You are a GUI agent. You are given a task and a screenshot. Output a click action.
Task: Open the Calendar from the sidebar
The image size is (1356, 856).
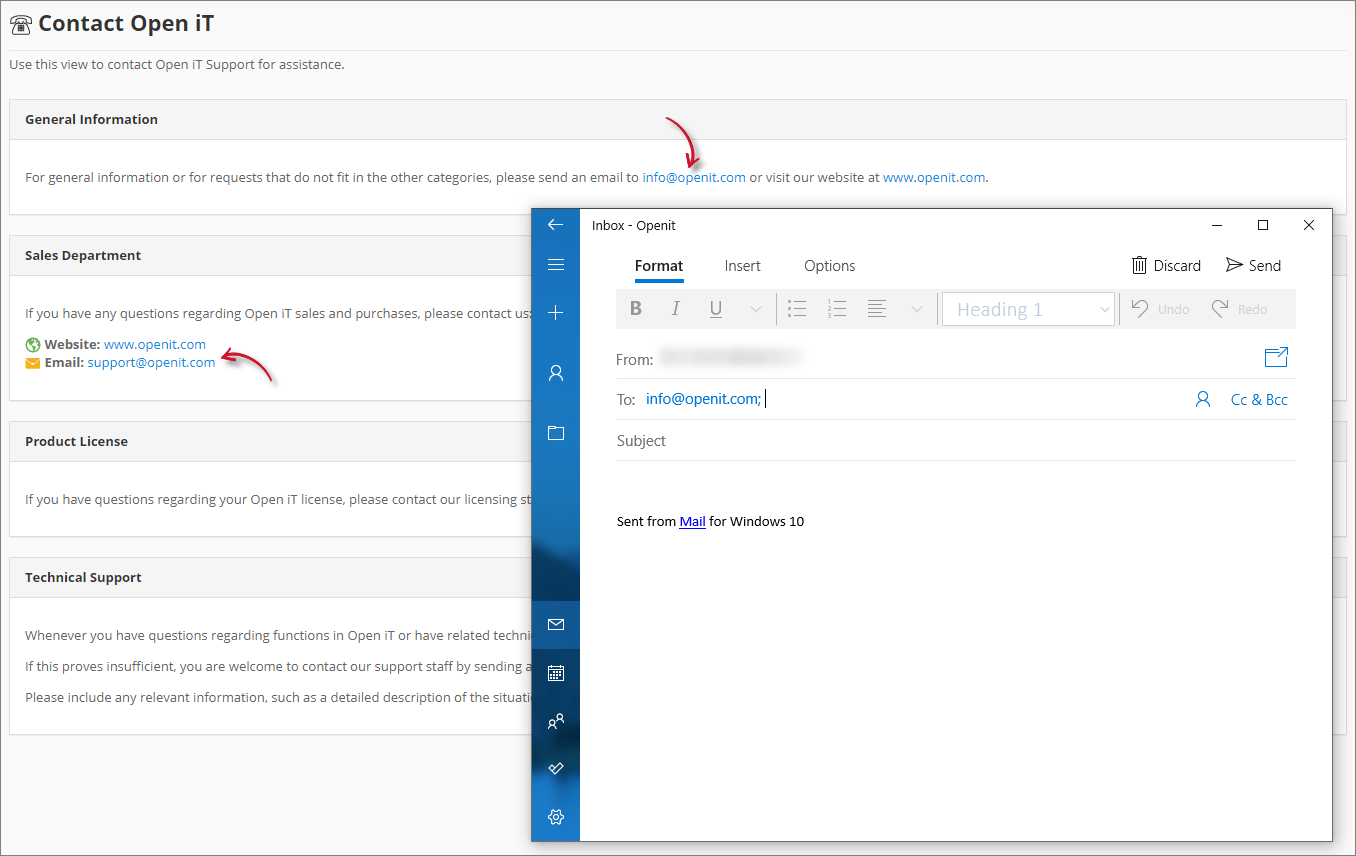555,672
